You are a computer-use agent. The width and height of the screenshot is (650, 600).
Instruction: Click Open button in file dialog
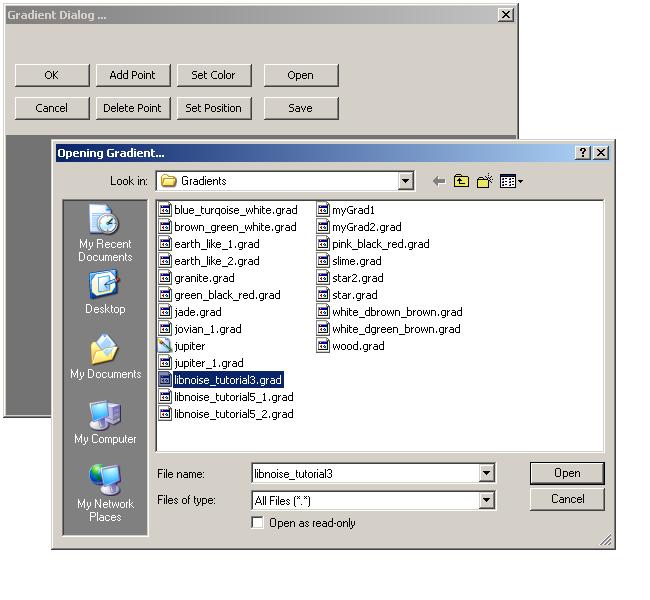pyautogui.click(x=567, y=473)
